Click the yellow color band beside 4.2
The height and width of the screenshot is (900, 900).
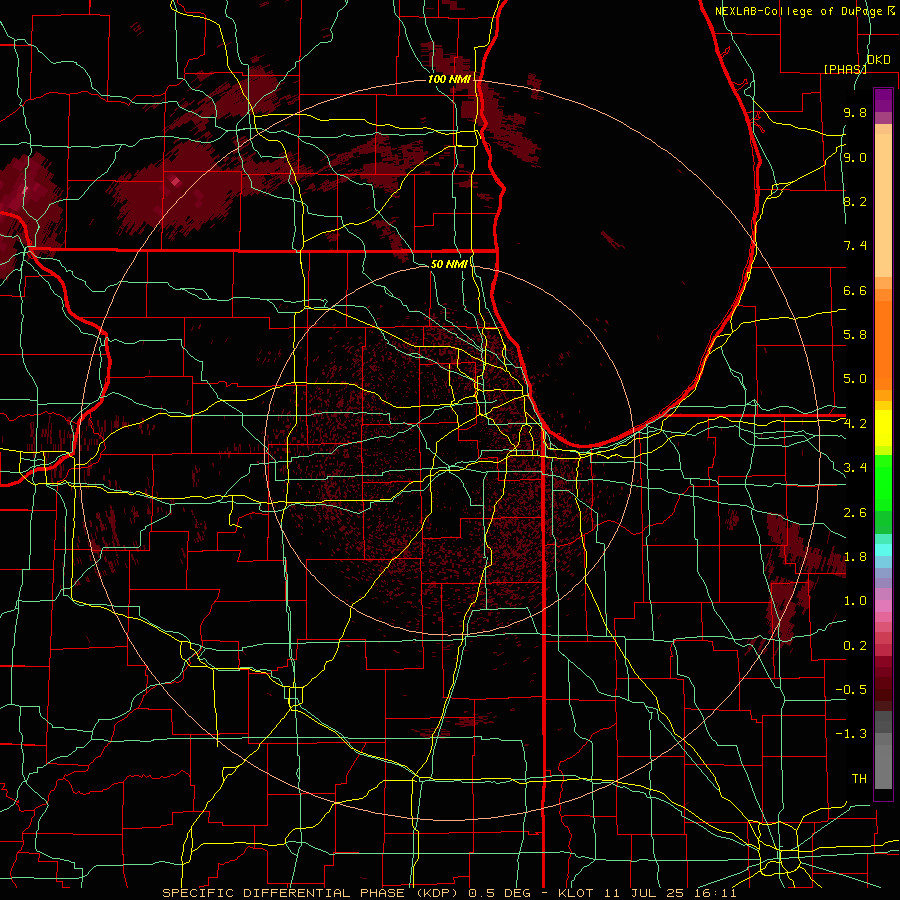[x=883, y=428]
